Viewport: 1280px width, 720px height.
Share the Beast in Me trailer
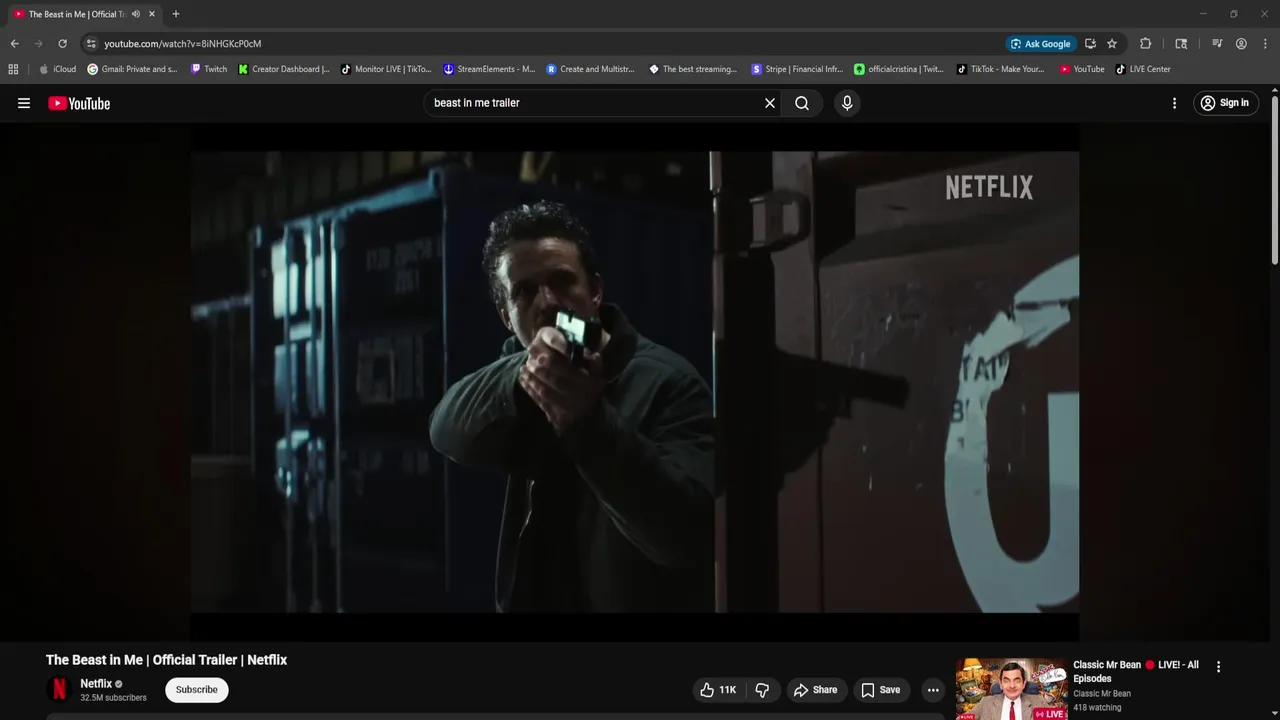click(x=815, y=690)
